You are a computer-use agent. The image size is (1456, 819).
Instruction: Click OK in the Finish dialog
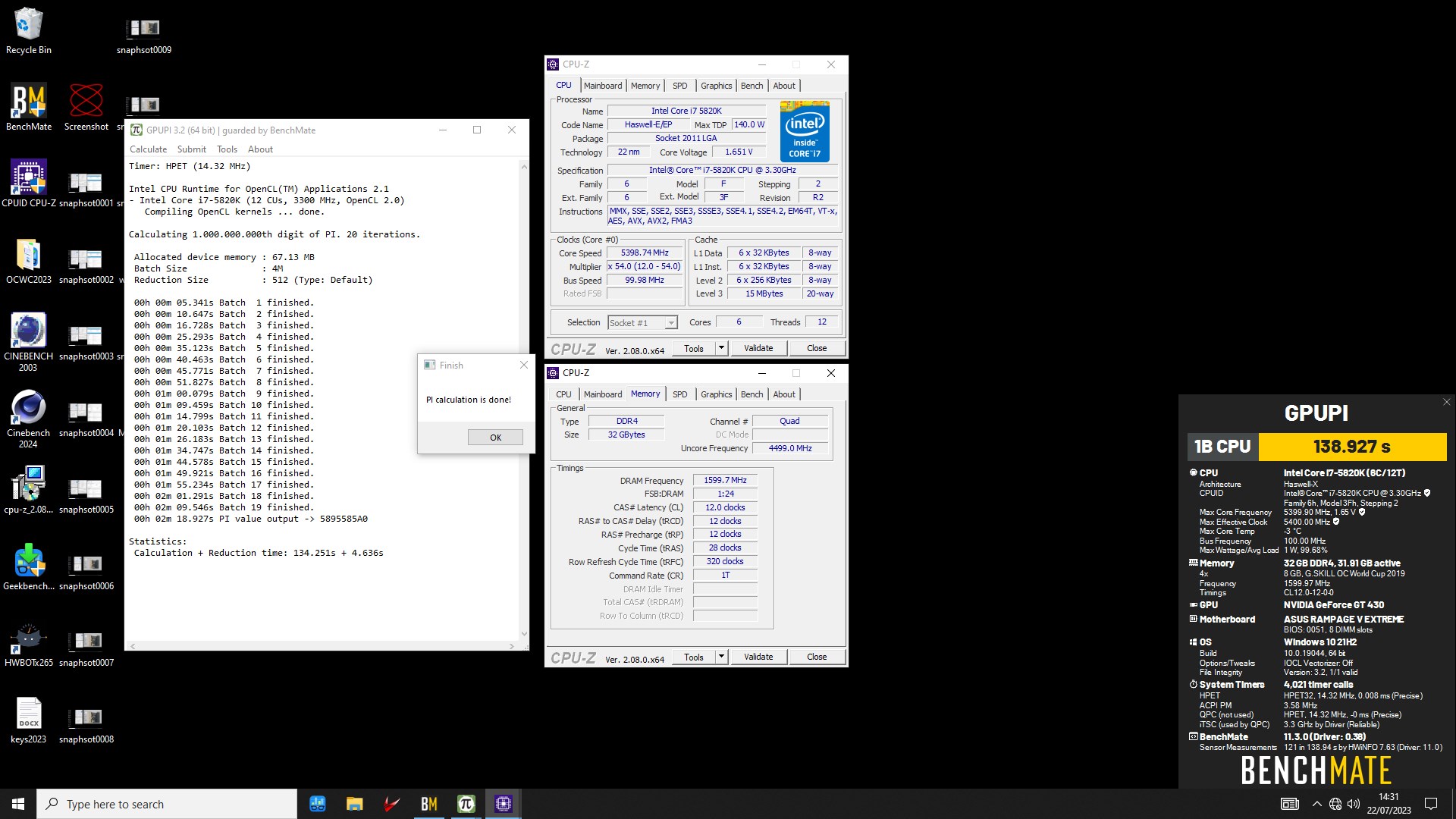pos(495,438)
